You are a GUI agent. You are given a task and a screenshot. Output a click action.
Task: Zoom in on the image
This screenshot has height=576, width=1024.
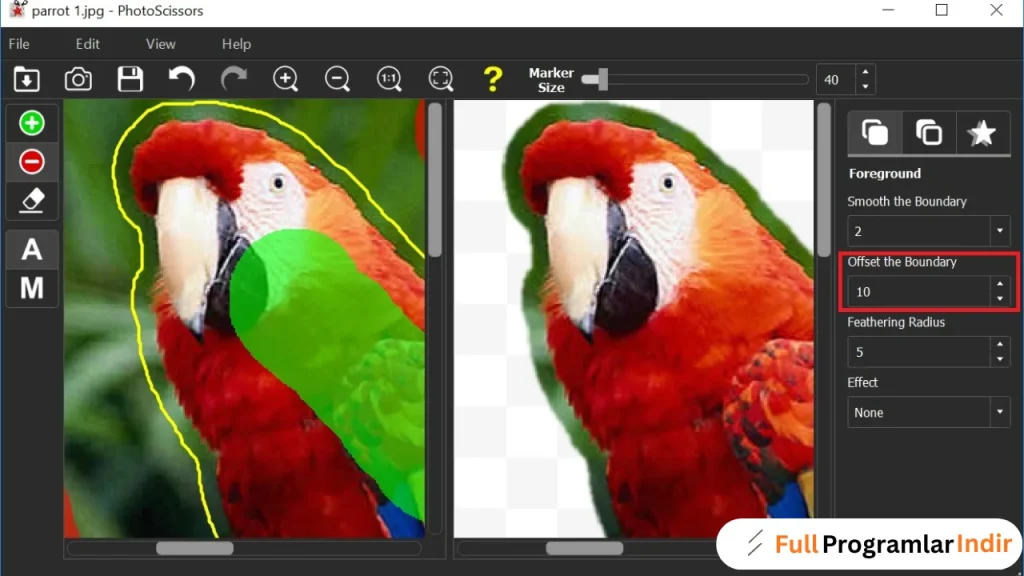(x=285, y=79)
